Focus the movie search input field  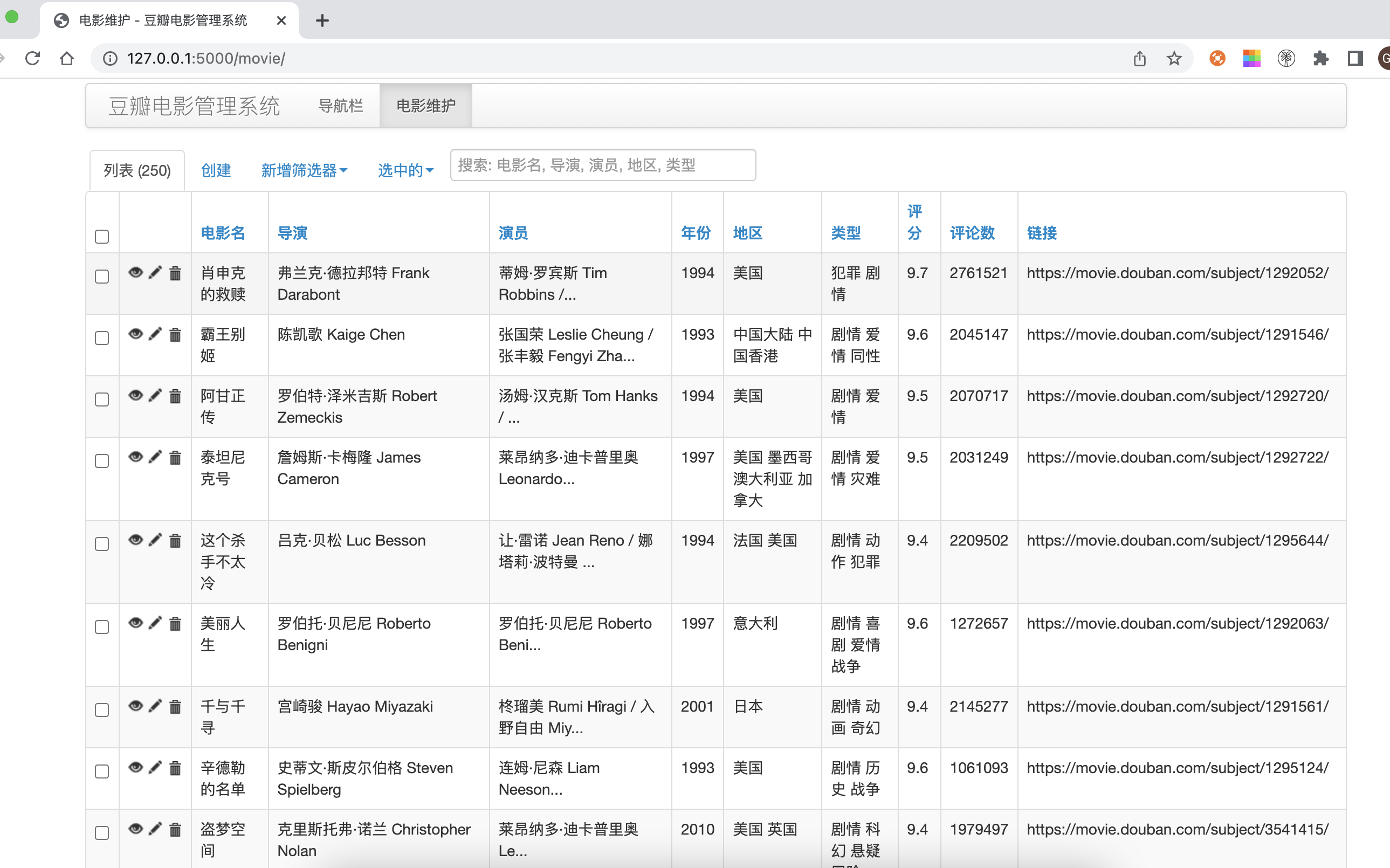tap(603, 166)
